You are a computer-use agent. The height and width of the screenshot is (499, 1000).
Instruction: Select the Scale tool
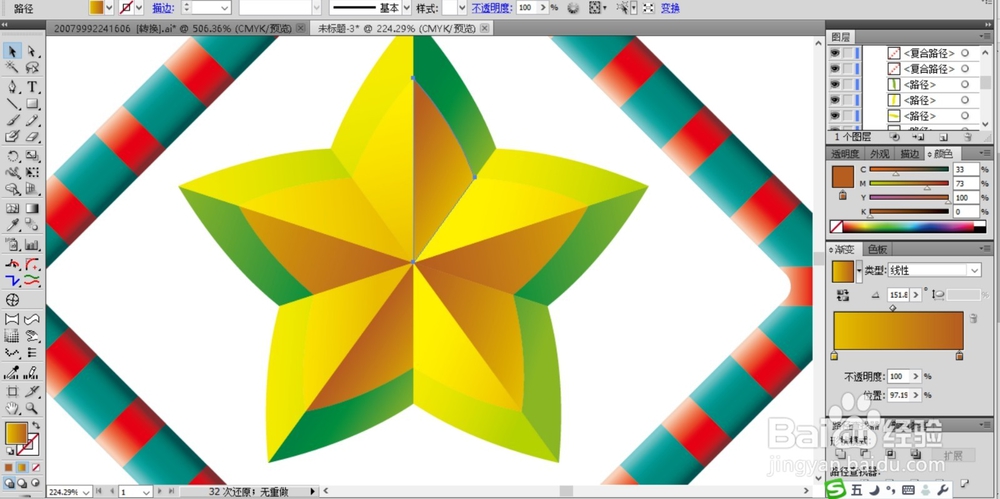[32, 156]
